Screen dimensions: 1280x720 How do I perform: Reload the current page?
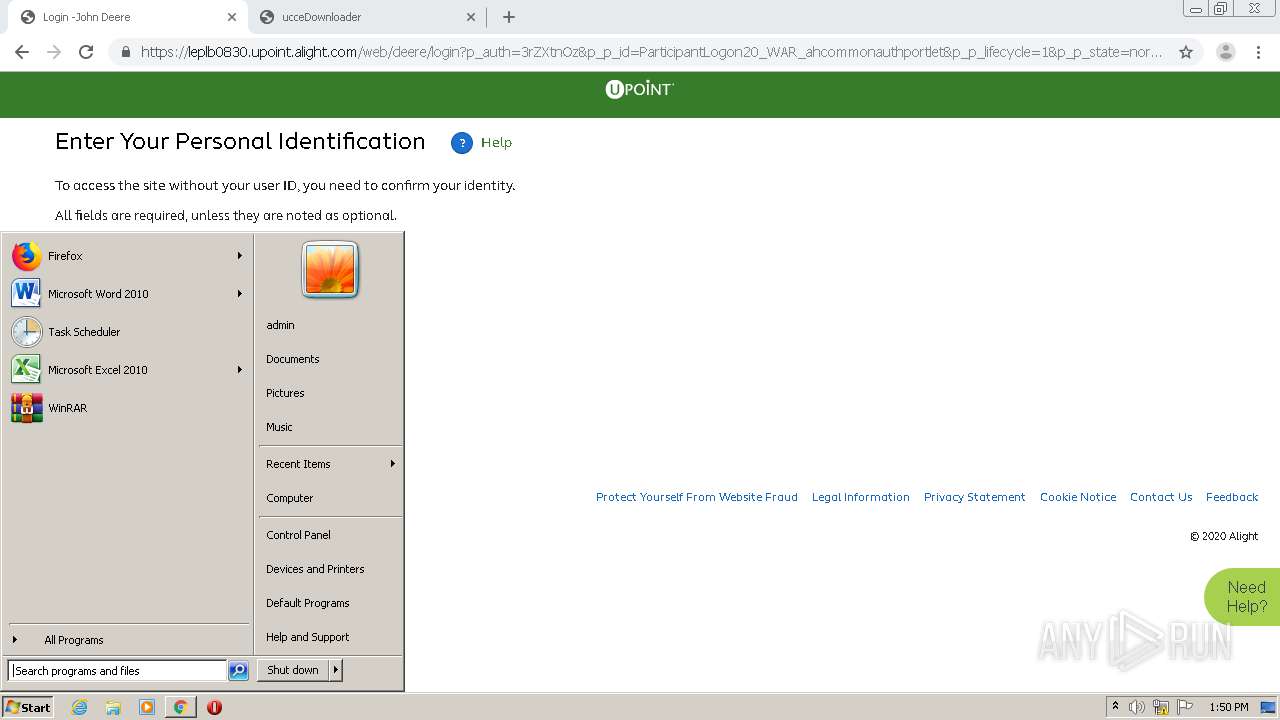86,52
